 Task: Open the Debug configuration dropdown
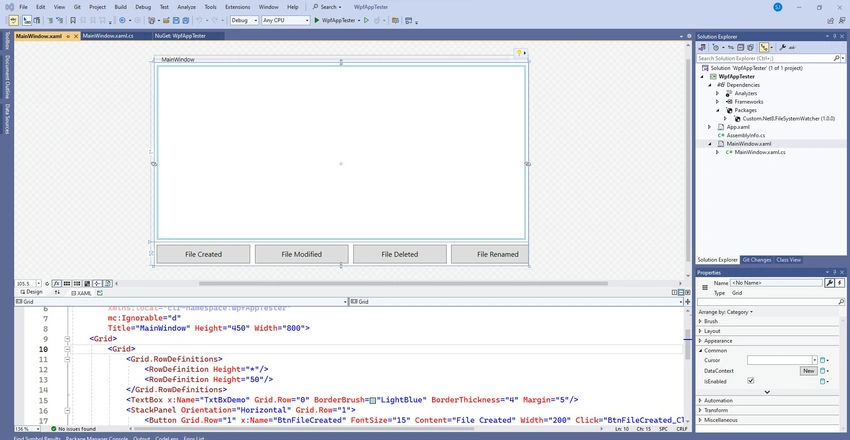click(244, 20)
